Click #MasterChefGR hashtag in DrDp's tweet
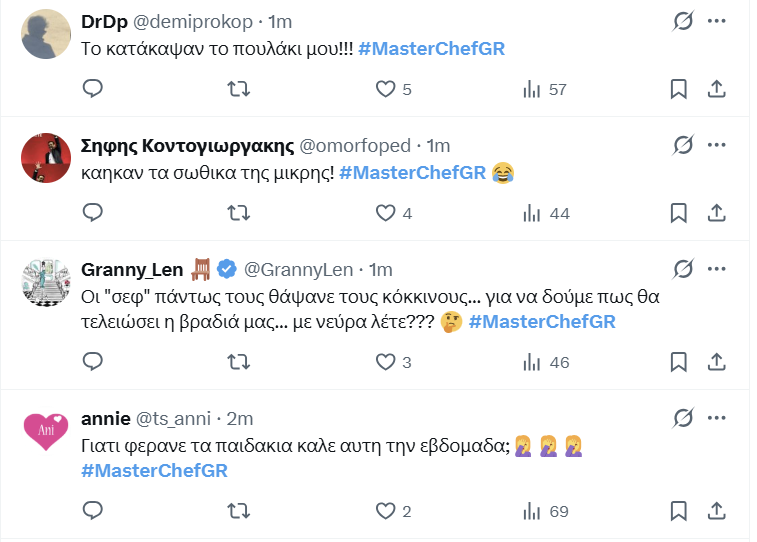 point(431,49)
